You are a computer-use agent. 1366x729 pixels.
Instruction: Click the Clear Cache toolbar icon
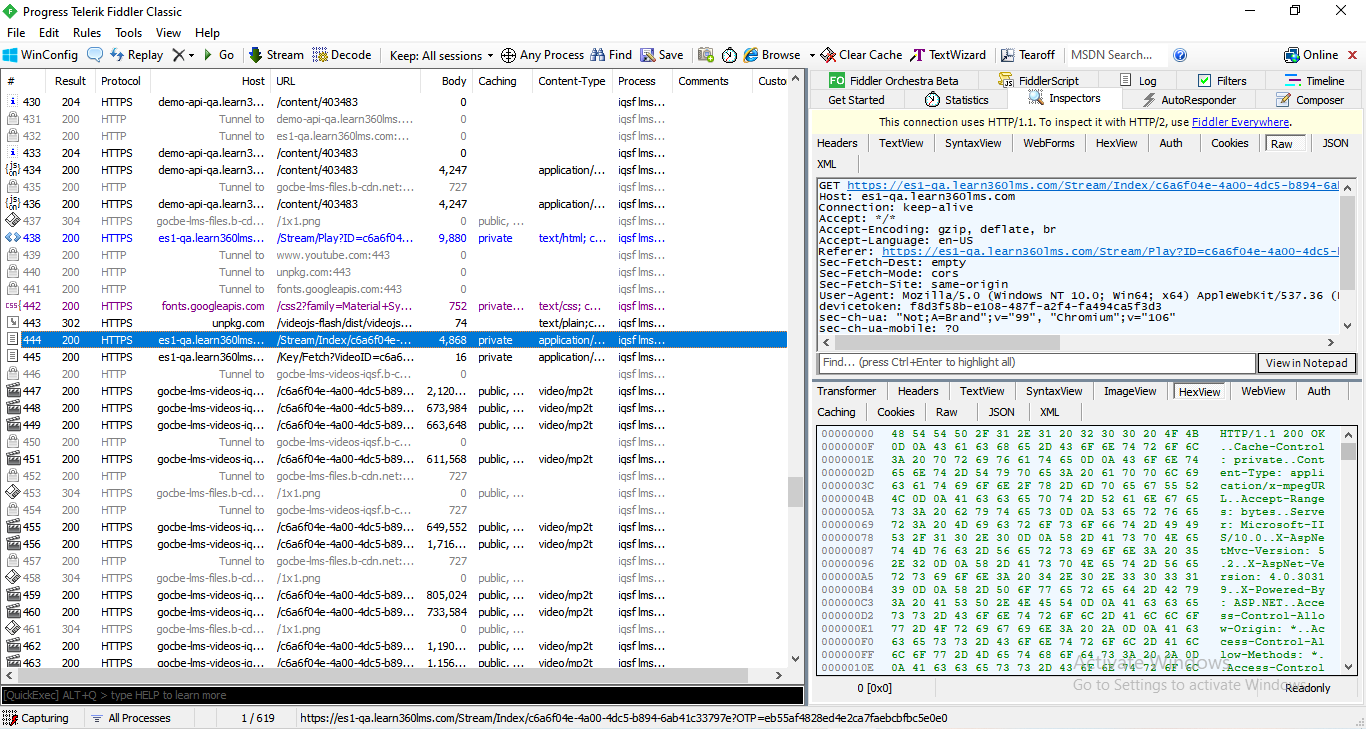point(861,55)
